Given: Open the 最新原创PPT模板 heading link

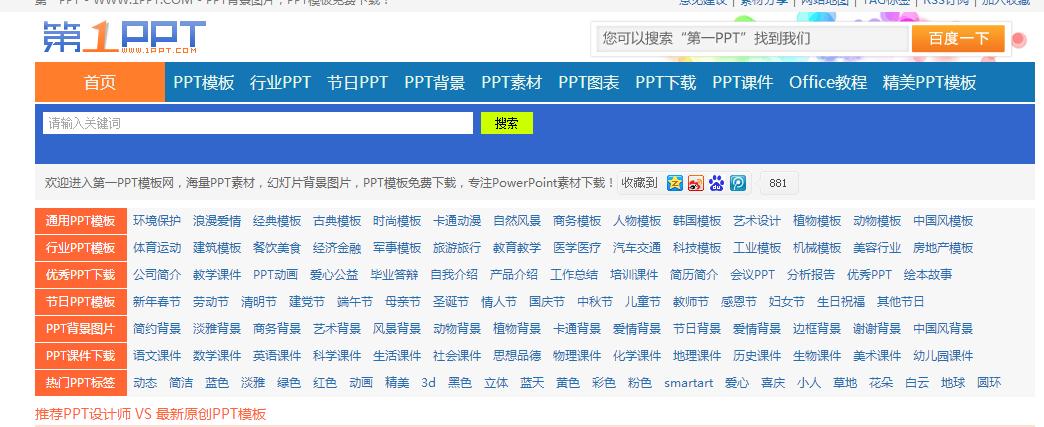Looking at the screenshot, I should tap(211, 414).
